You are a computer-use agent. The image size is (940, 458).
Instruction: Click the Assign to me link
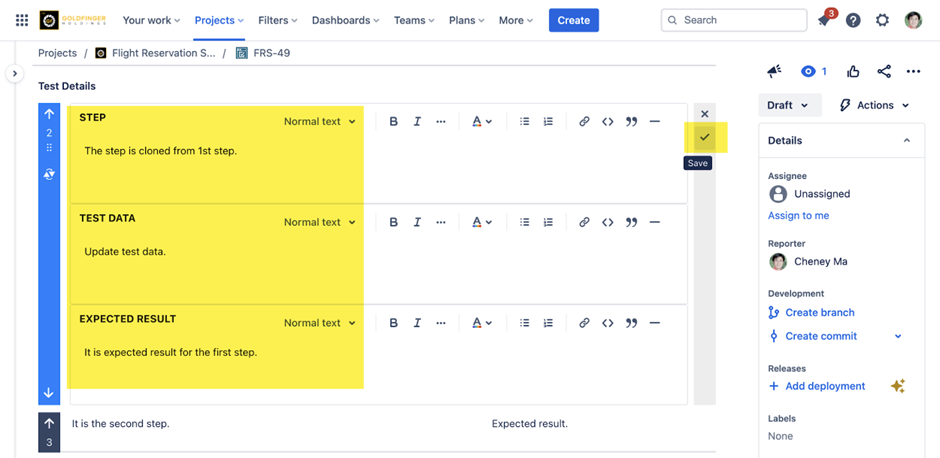coord(798,215)
